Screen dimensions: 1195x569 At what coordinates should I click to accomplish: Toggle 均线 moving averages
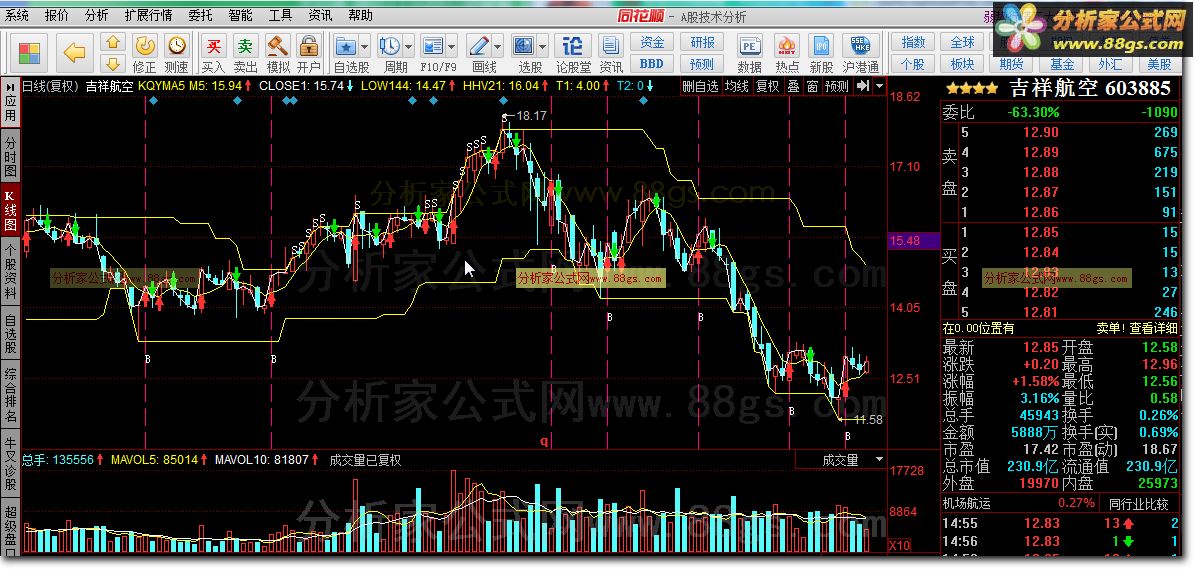point(736,86)
